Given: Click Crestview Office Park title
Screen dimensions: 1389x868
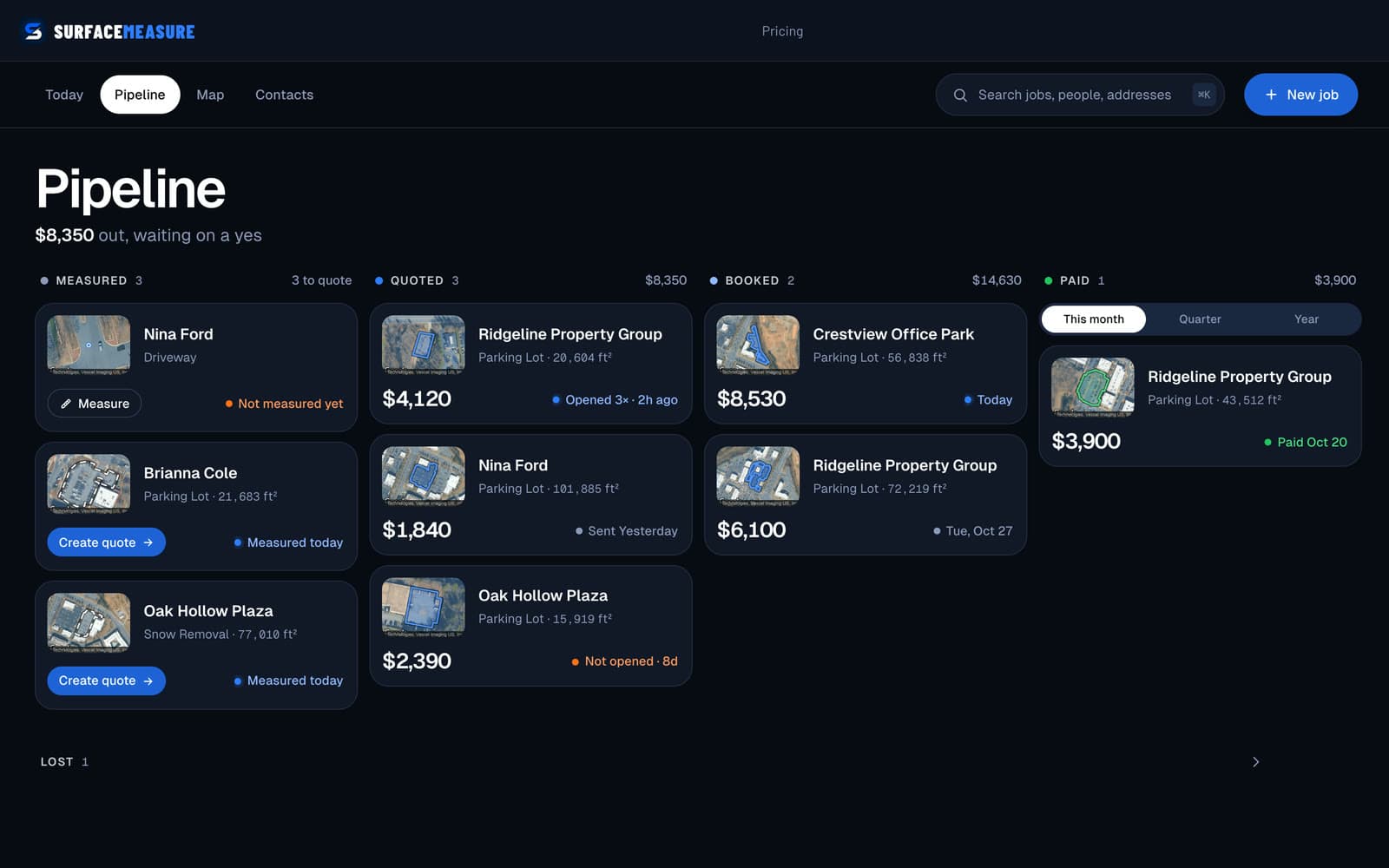Looking at the screenshot, I should click(893, 334).
